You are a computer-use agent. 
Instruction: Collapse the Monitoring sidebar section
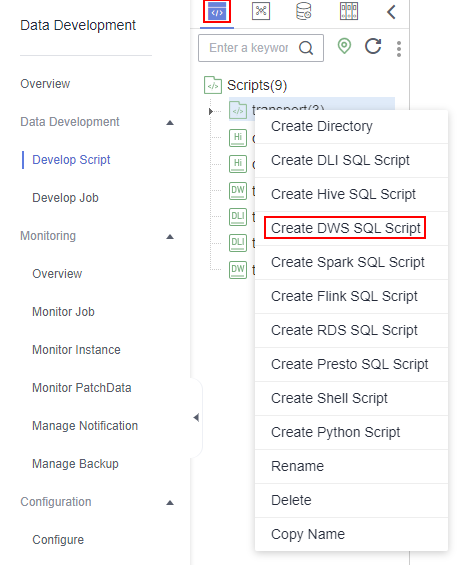[170, 237]
